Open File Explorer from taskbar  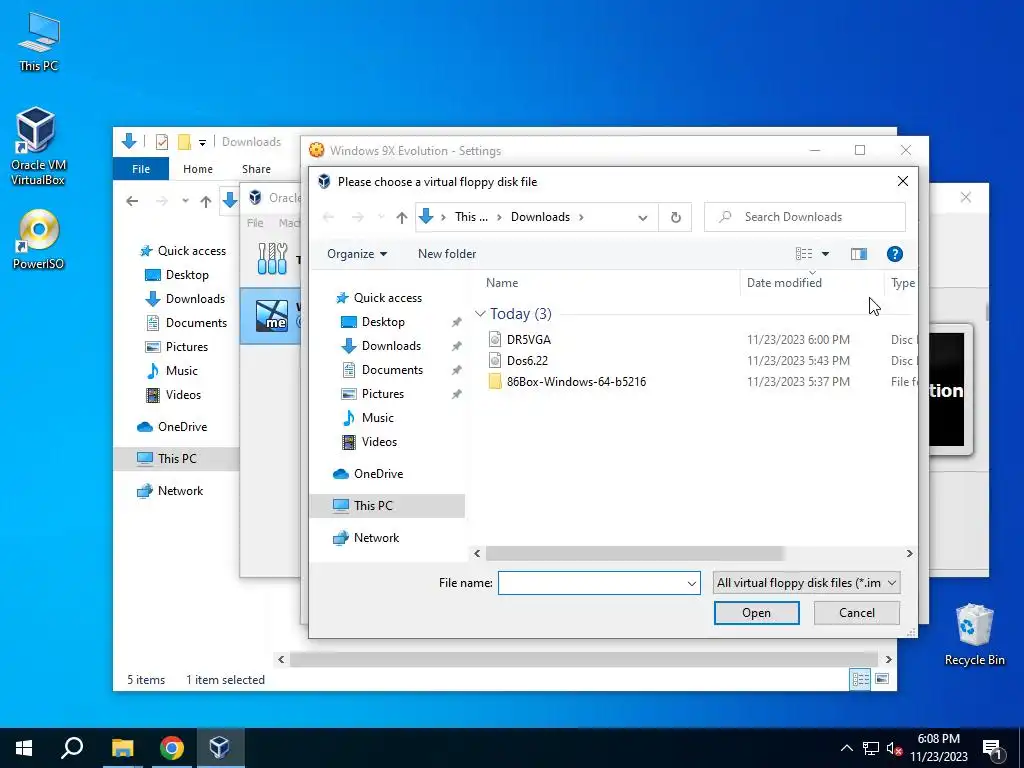(122, 748)
